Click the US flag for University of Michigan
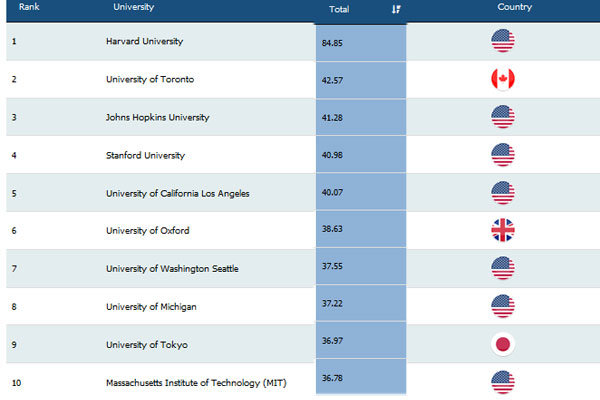600x400 pixels. (x=503, y=306)
